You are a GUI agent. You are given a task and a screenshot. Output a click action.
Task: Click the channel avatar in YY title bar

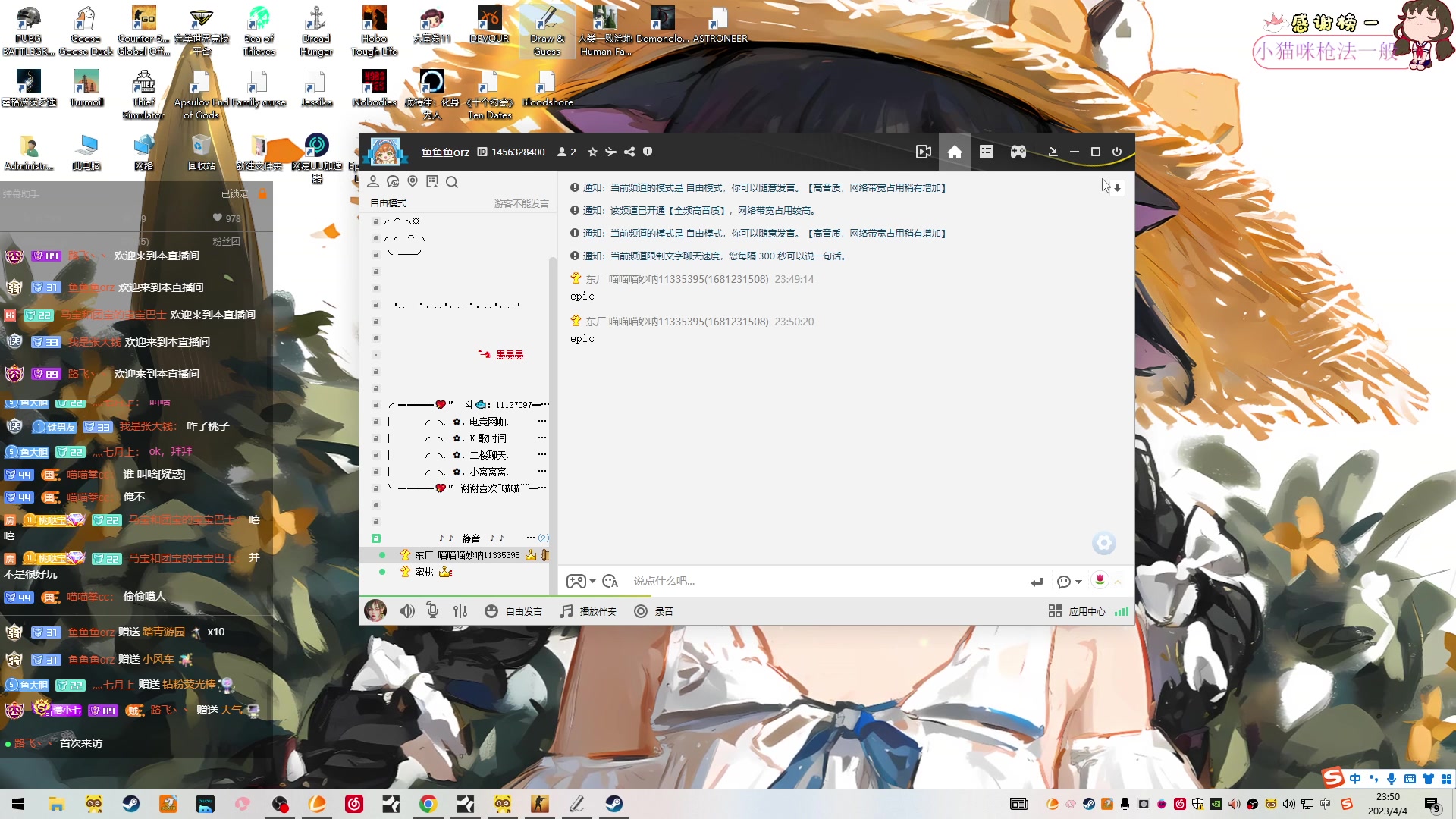coord(385,152)
